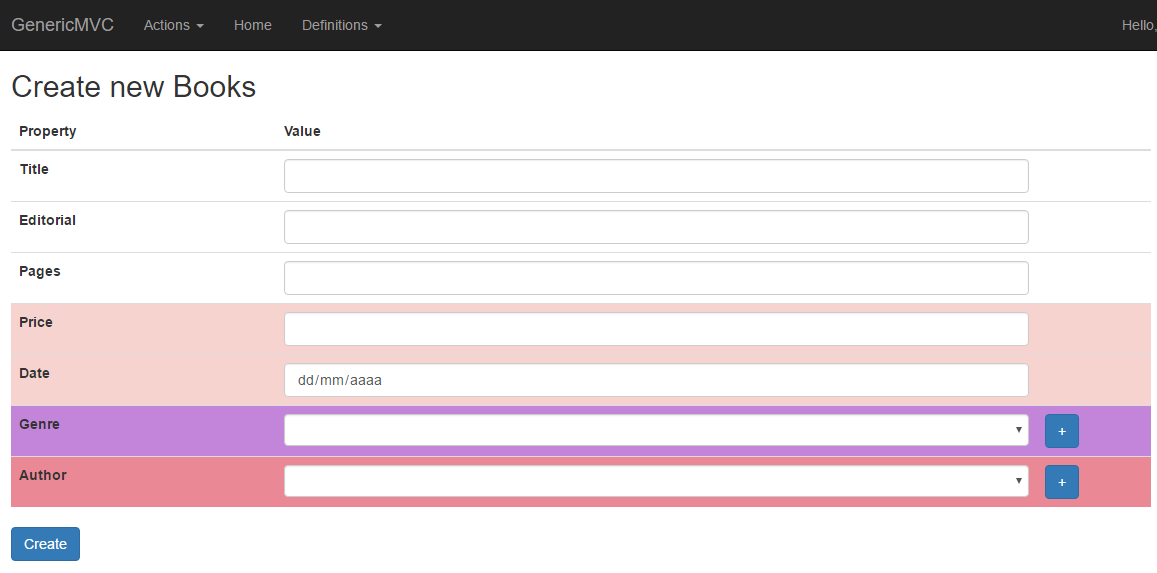Click the Date field with dd/mm/aaaa
Viewport: 1157px width, 573px height.
(656, 380)
